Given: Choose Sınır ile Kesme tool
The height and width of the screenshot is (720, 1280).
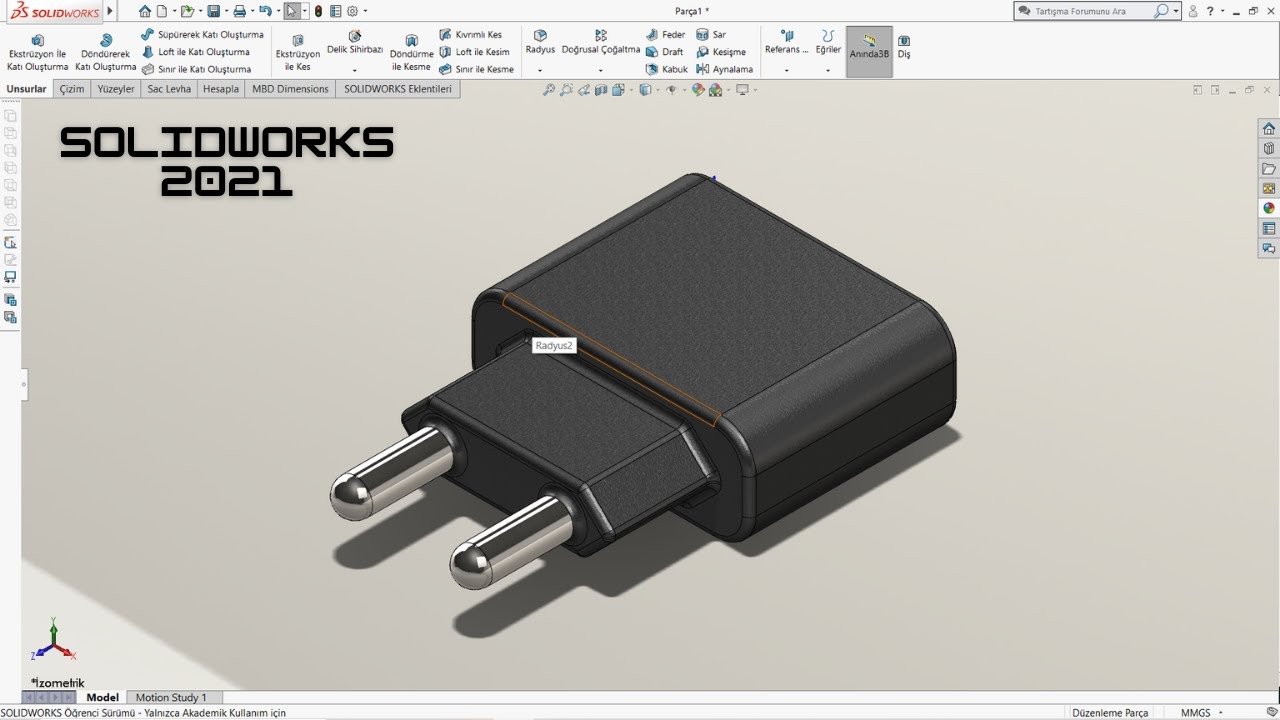Looking at the screenshot, I should pyautogui.click(x=477, y=70).
